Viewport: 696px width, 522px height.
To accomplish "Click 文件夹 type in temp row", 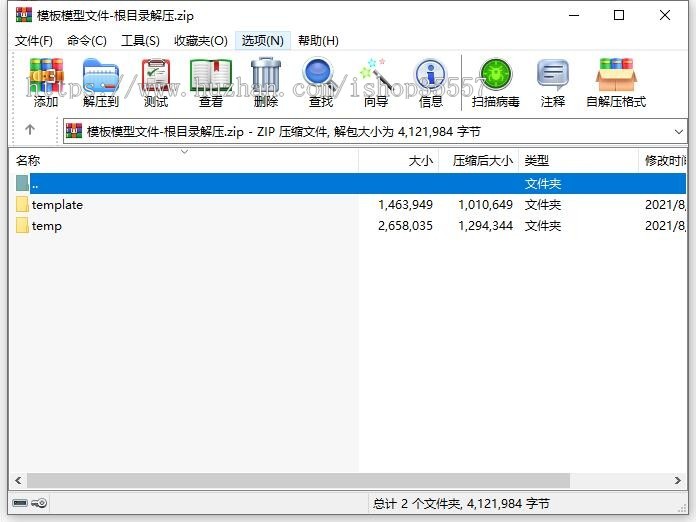I will pos(543,225).
